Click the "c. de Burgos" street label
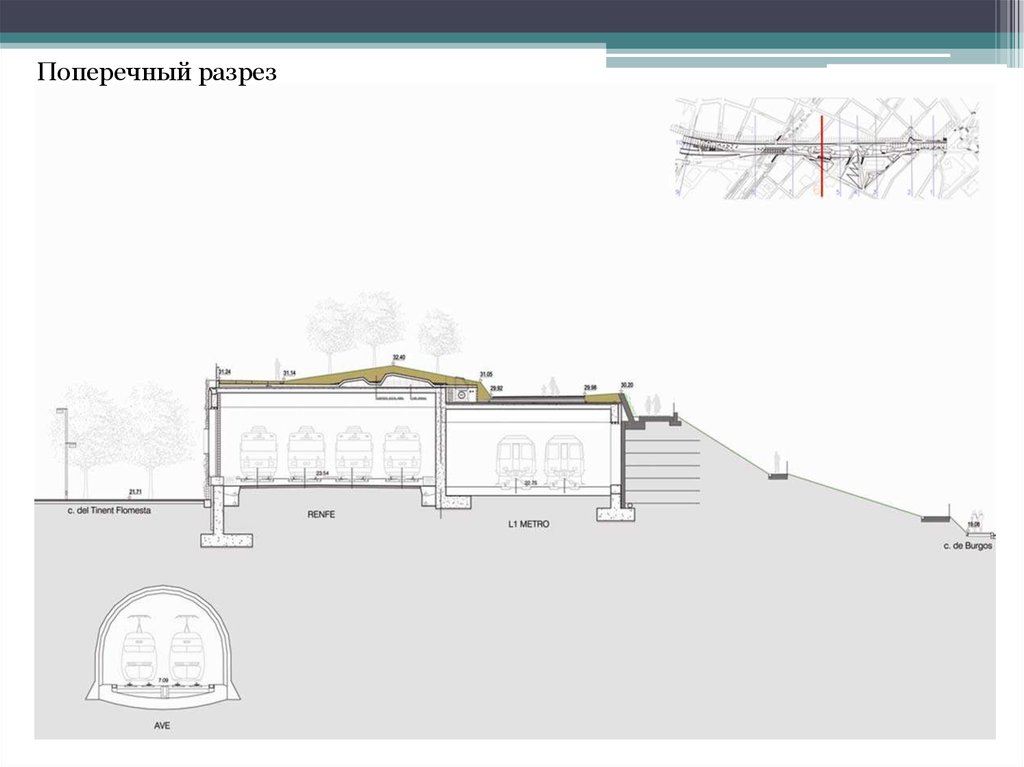Viewport: 1024px width, 767px height. pyautogui.click(x=968, y=546)
